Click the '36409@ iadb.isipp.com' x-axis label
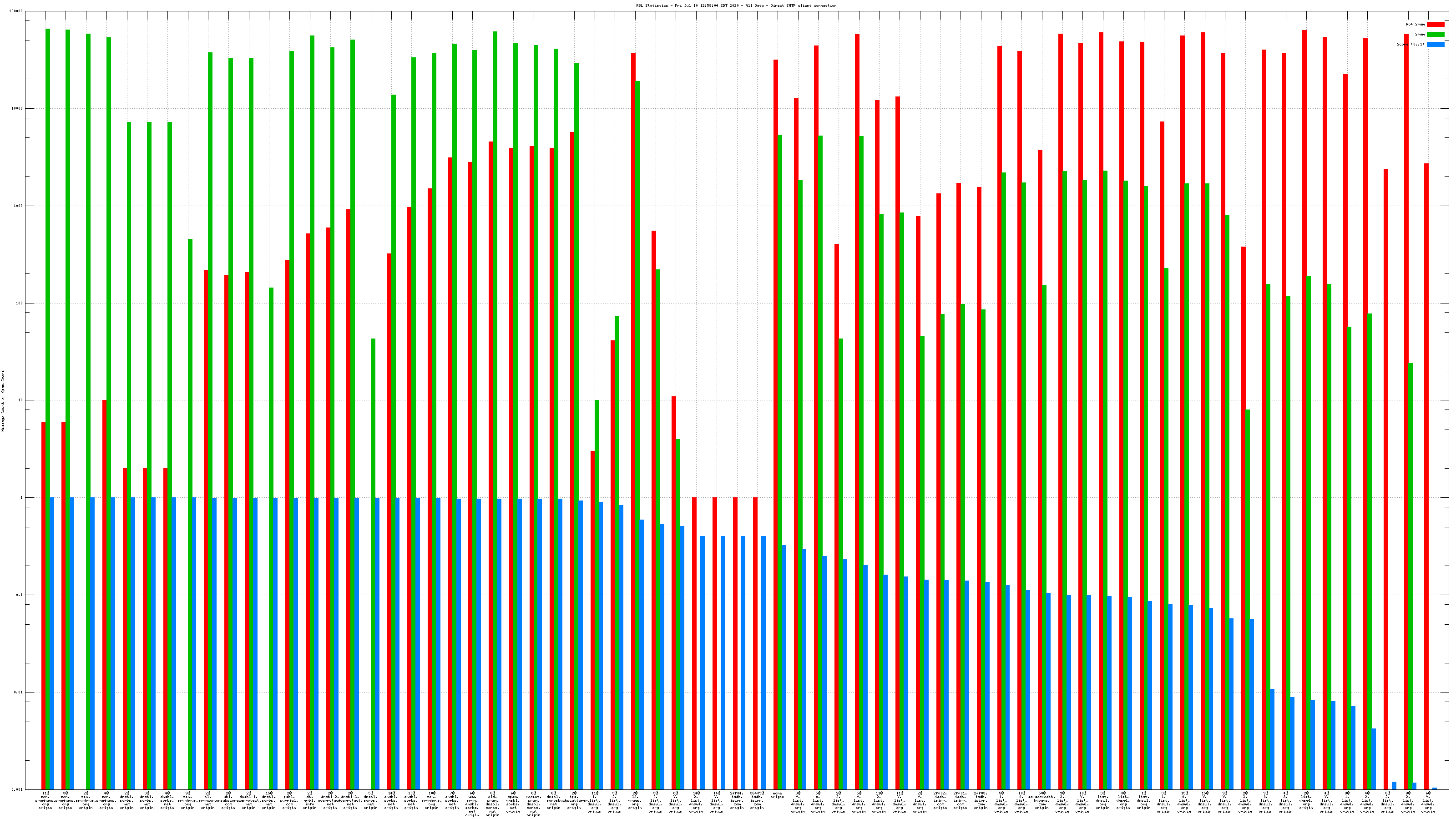1456x819 pixels. coord(757,800)
